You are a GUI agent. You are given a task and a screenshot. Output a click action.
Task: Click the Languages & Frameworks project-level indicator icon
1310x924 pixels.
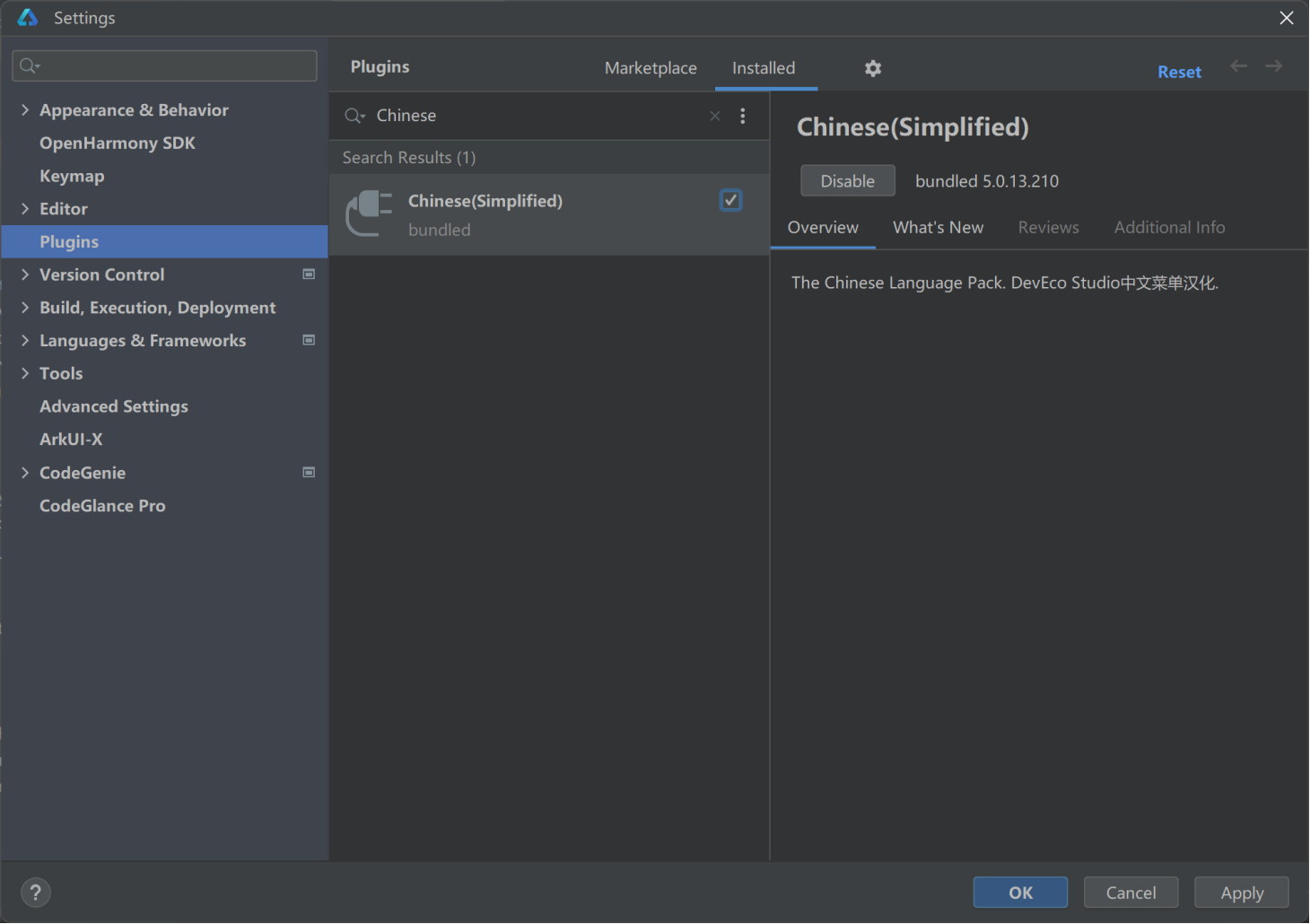pyautogui.click(x=309, y=340)
